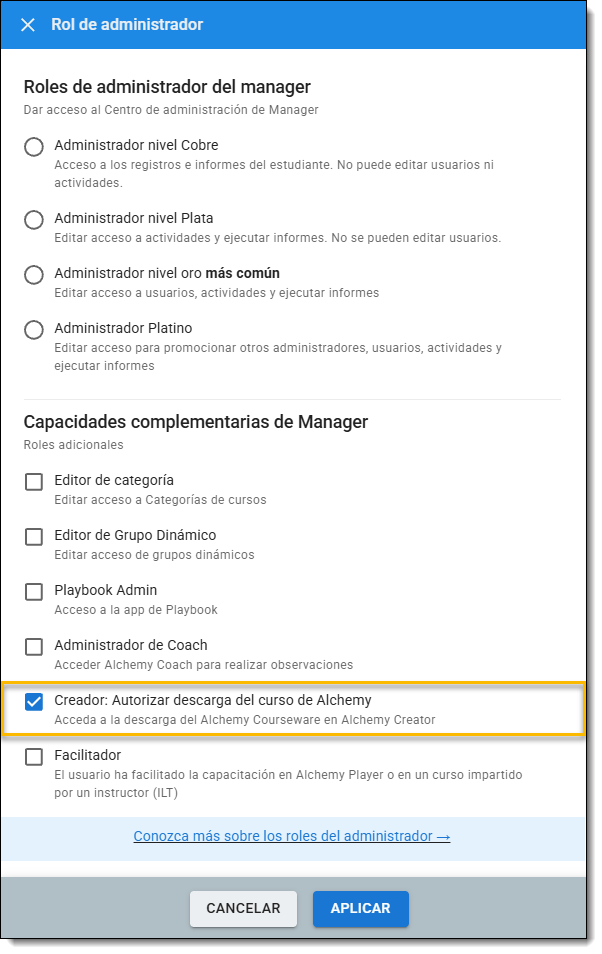Select Administrador nivel Cobre radio button

pos(34,147)
